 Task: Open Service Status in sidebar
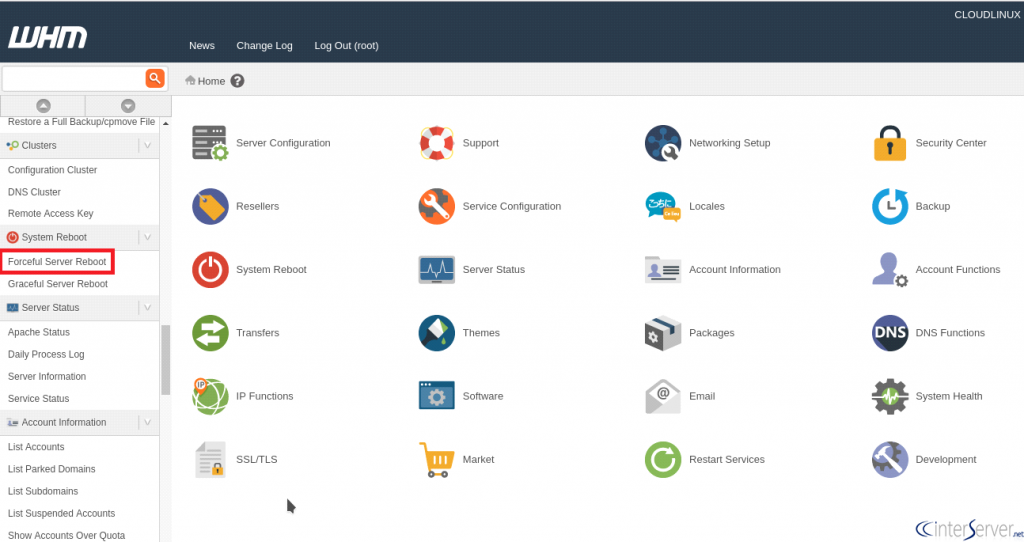[39, 399]
